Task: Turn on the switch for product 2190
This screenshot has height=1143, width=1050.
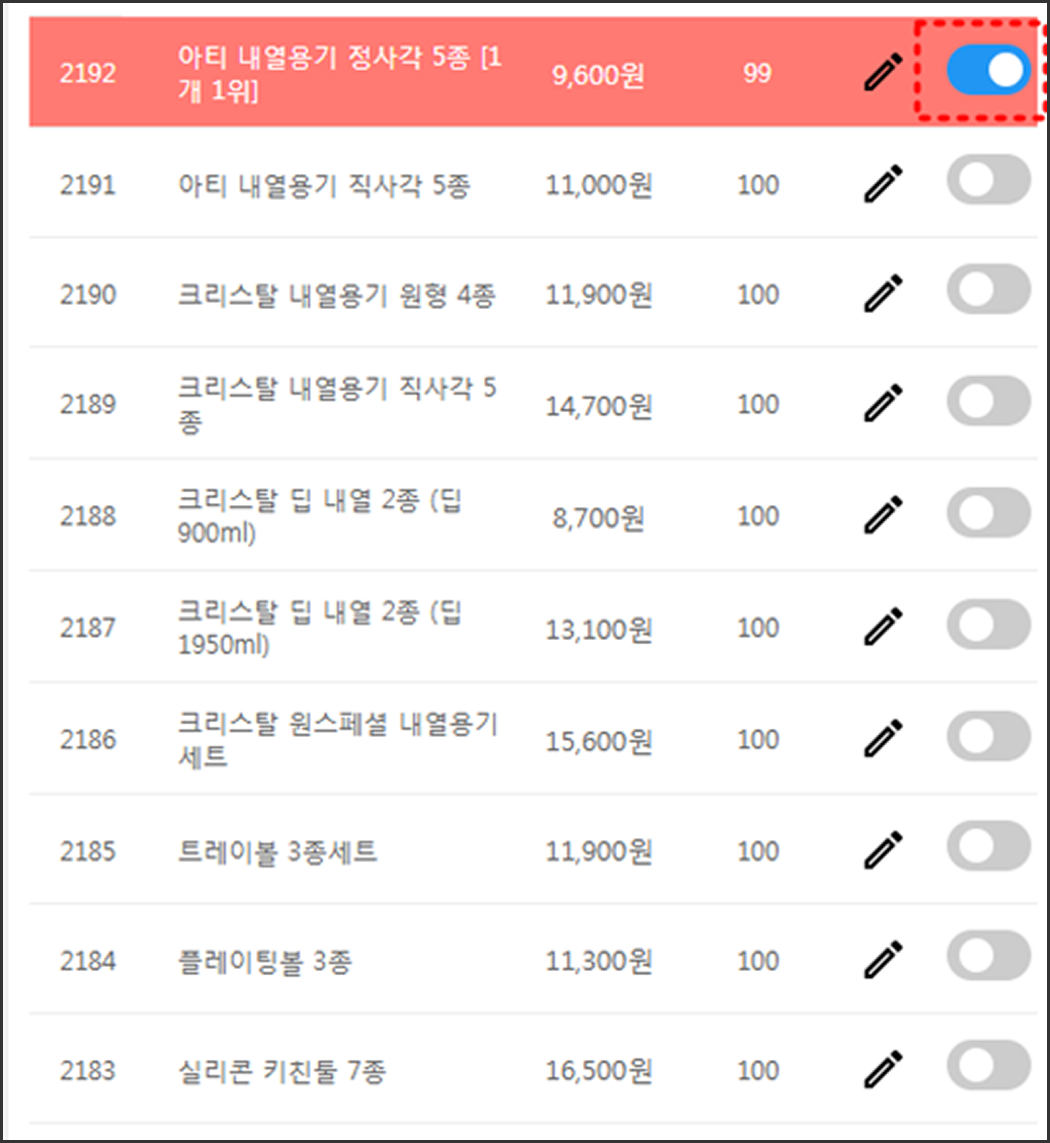Action: (x=988, y=290)
